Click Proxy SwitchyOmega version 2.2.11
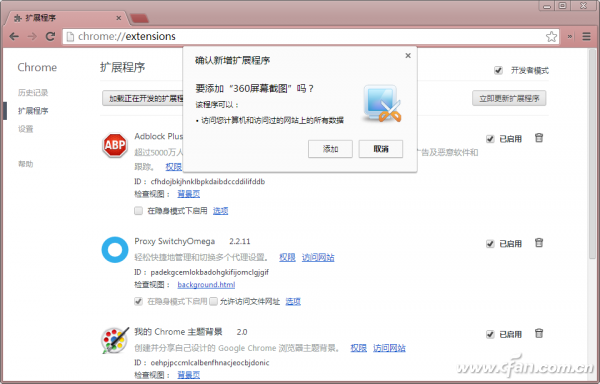This screenshot has width=600, height=384. tap(240, 241)
